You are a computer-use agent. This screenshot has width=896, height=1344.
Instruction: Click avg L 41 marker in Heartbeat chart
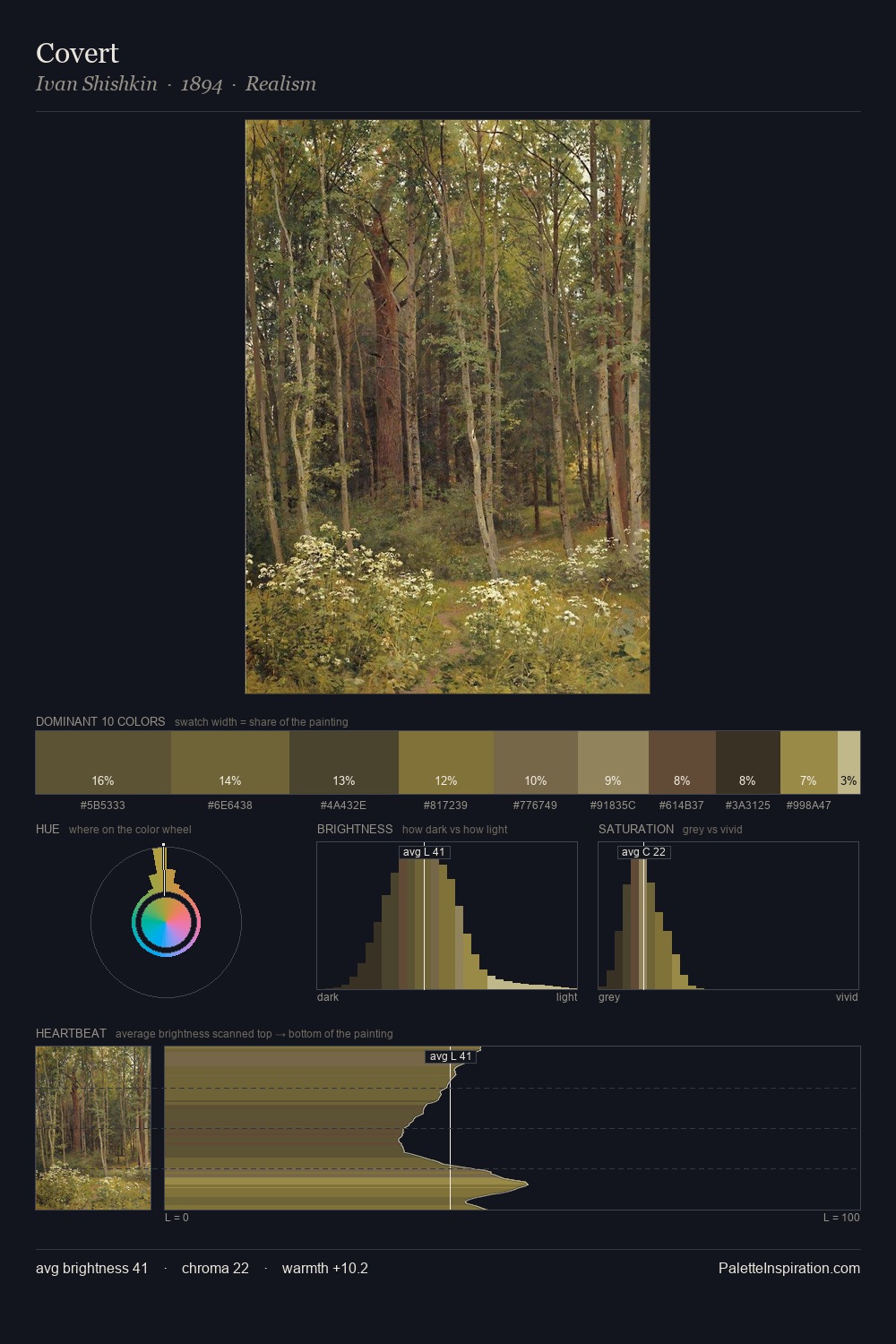pos(451,1056)
